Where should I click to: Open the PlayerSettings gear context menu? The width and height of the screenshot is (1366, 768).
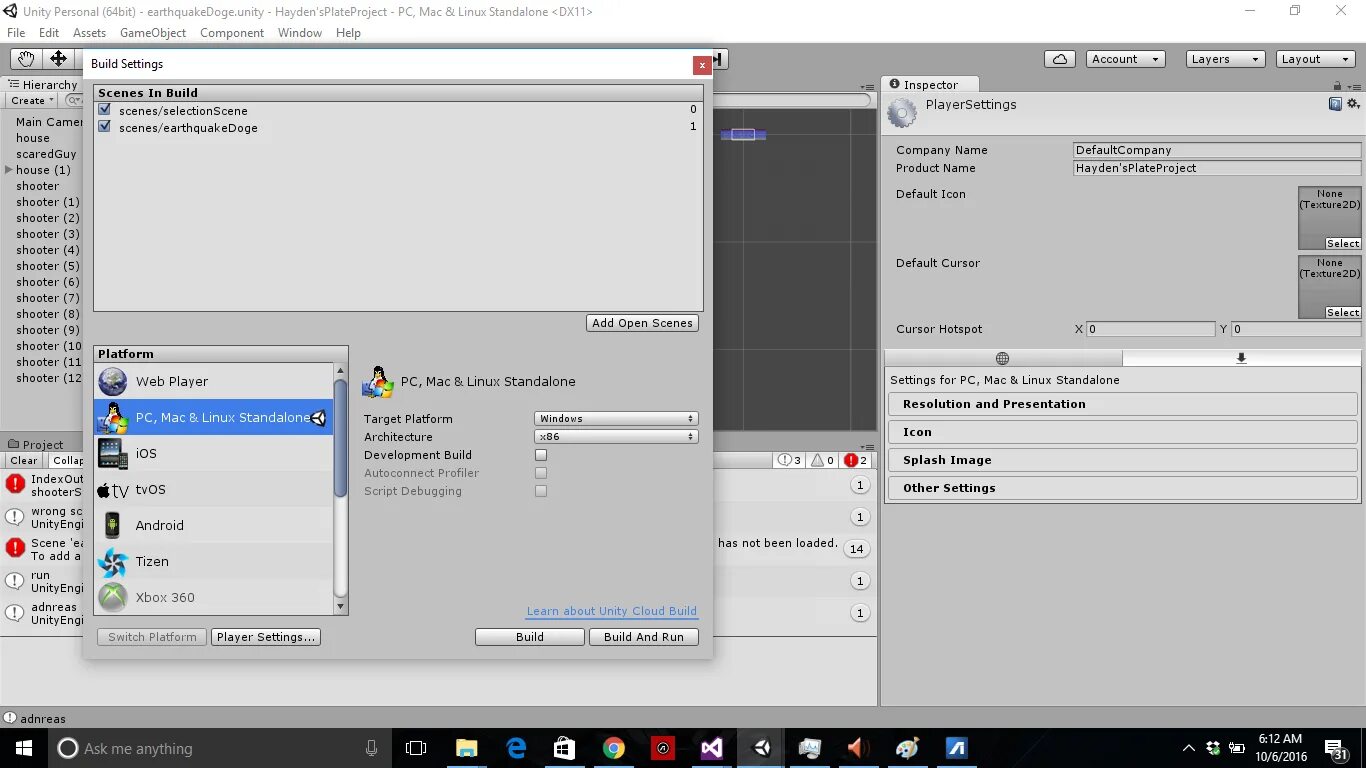coord(1353,104)
